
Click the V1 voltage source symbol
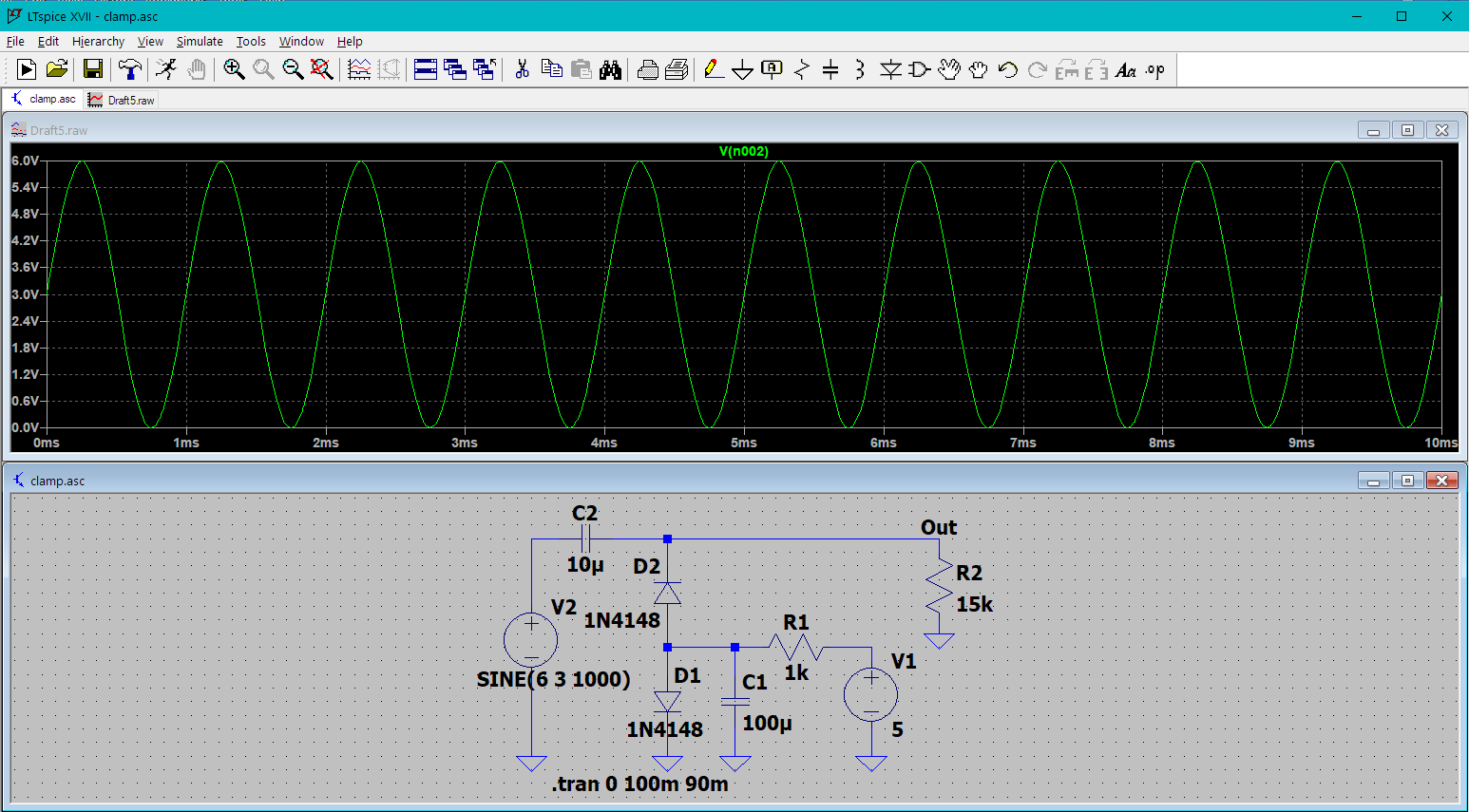tap(870, 694)
